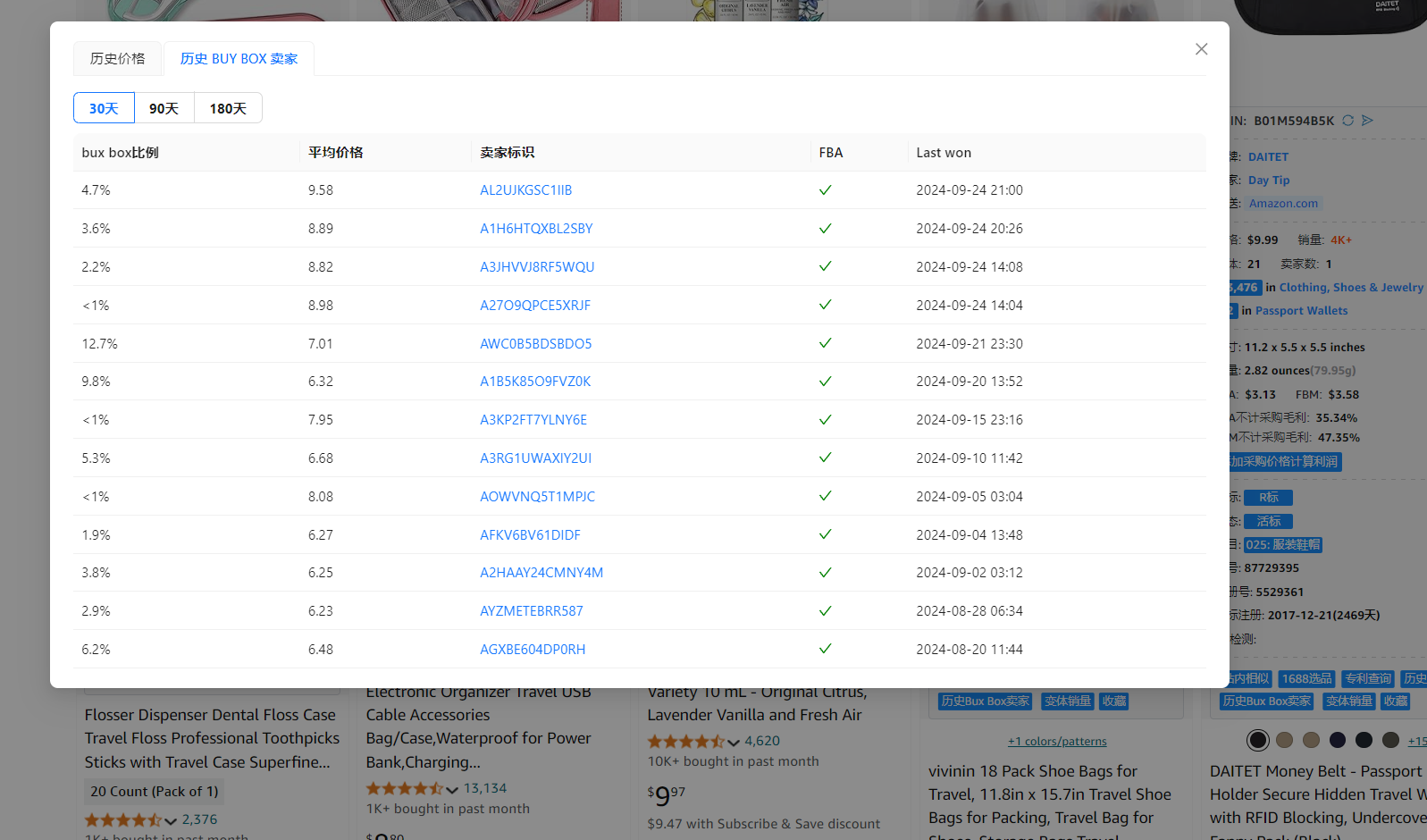This screenshot has width=1427, height=840.
Task: Open rating breakdown chevron beside 4,620 reviews
Action: point(734,742)
